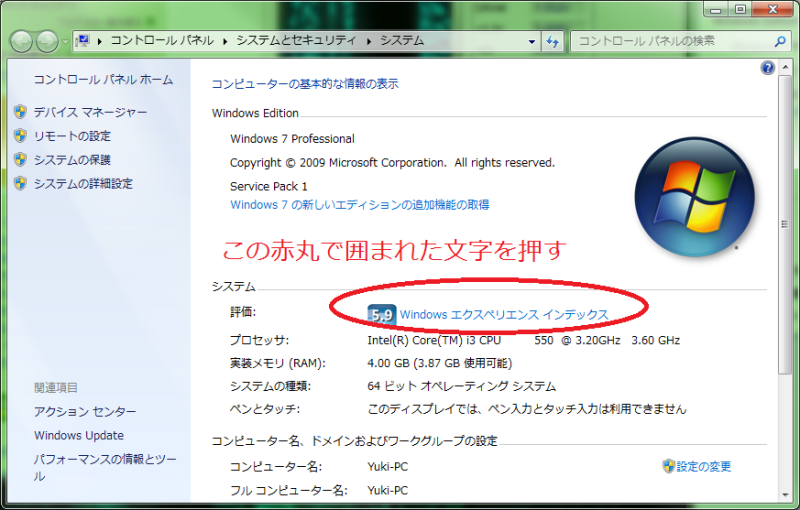
Task: Click the refresh button beside address bar
Action: [x=552, y=41]
